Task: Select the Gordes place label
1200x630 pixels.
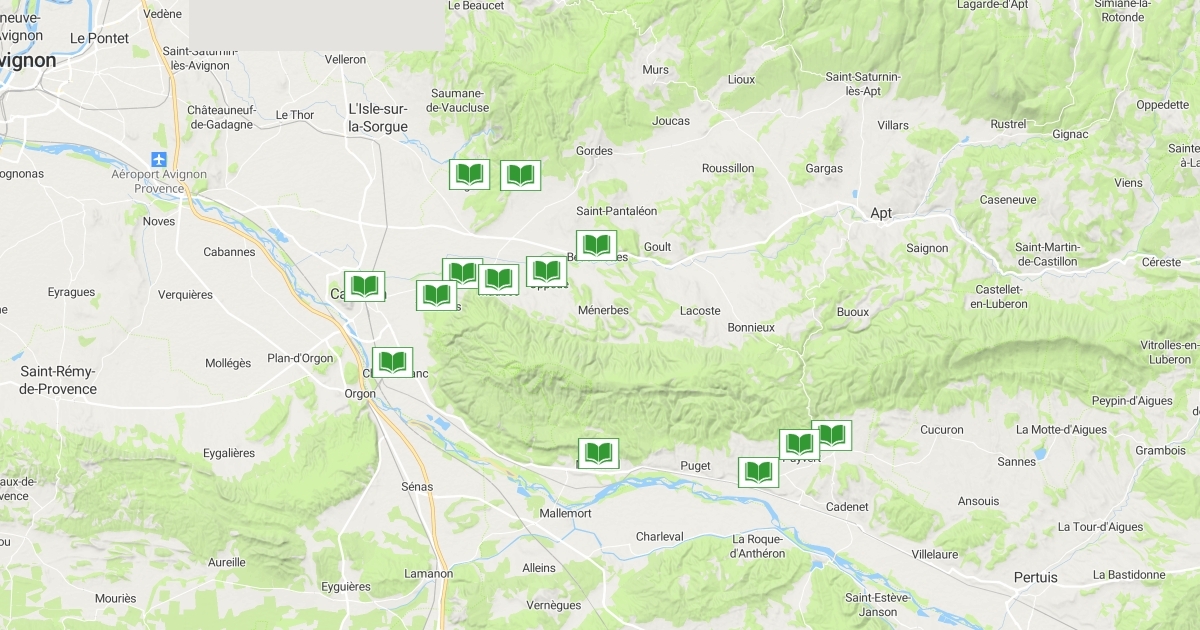Action: [595, 151]
